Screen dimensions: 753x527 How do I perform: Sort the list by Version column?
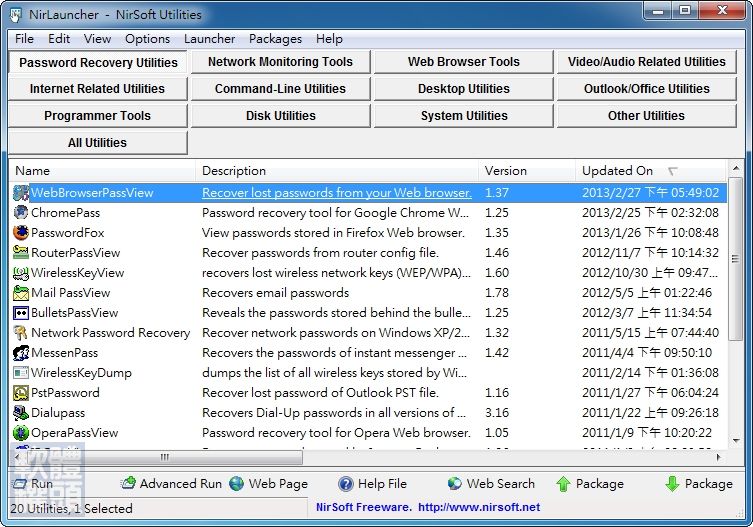point(527,171)
